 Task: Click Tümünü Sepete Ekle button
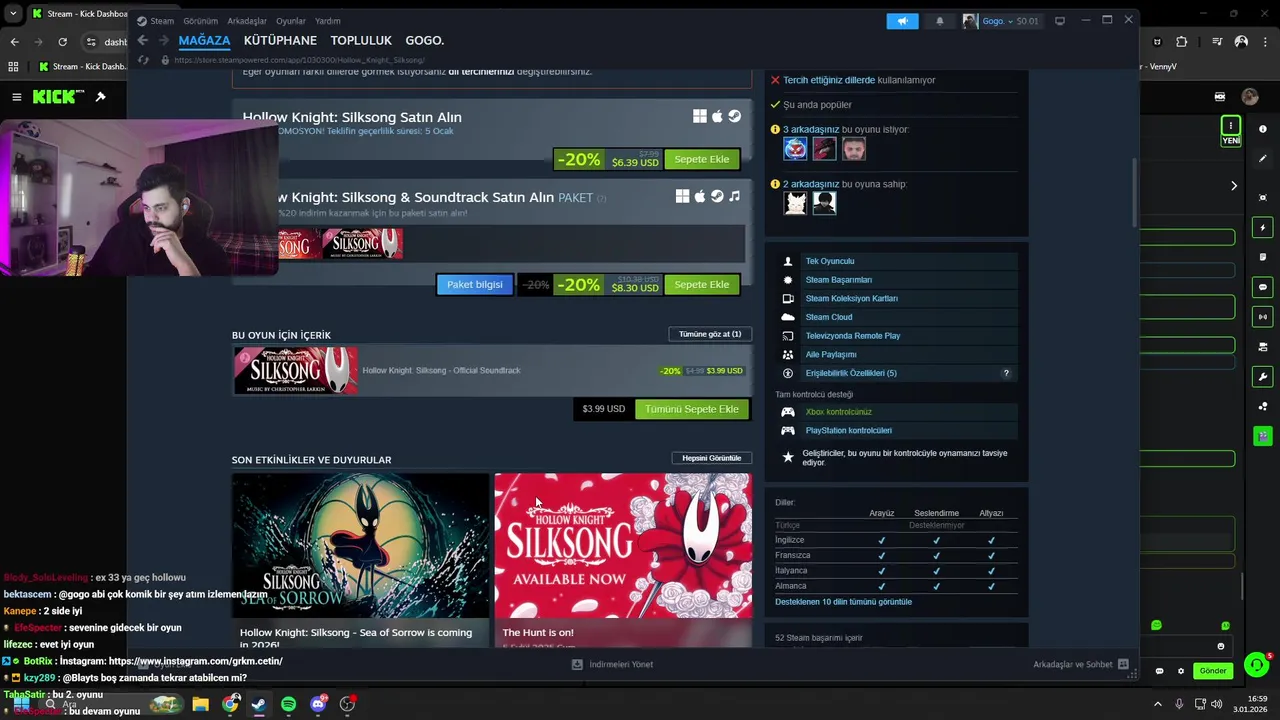[x=691, y=409]
